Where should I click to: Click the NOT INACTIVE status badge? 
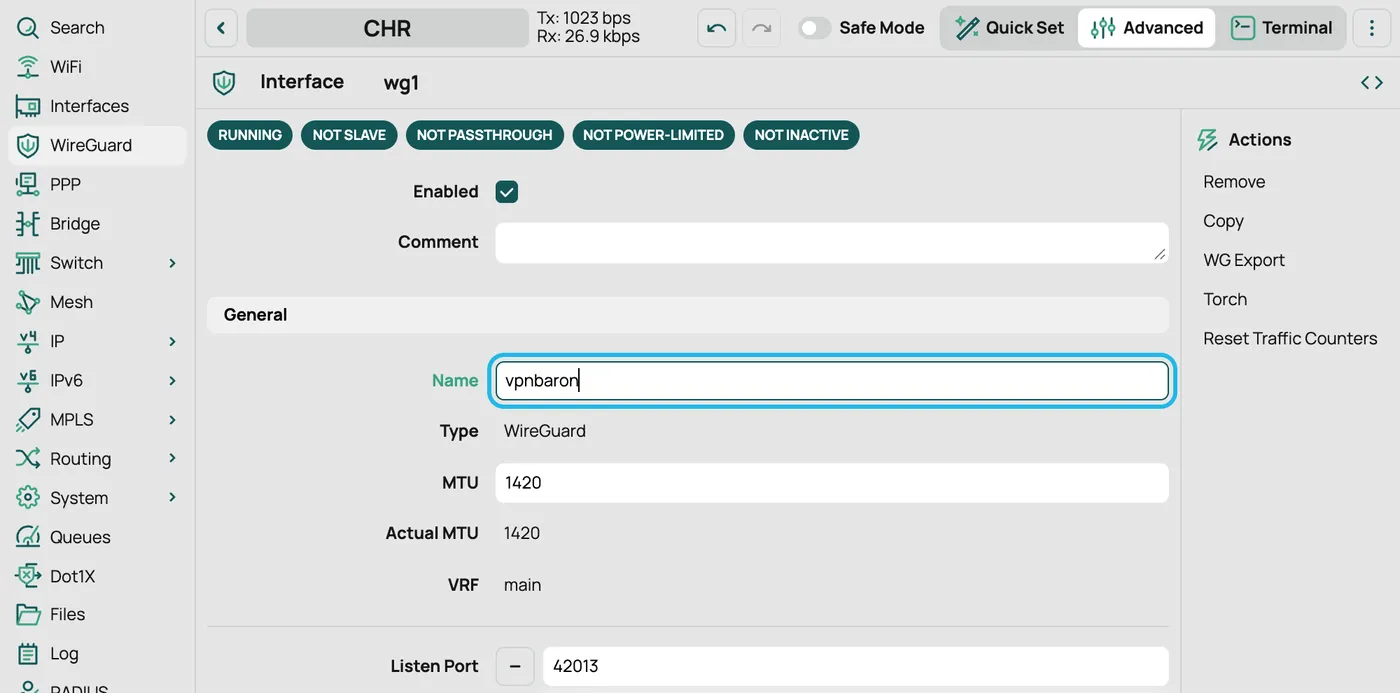801,135
